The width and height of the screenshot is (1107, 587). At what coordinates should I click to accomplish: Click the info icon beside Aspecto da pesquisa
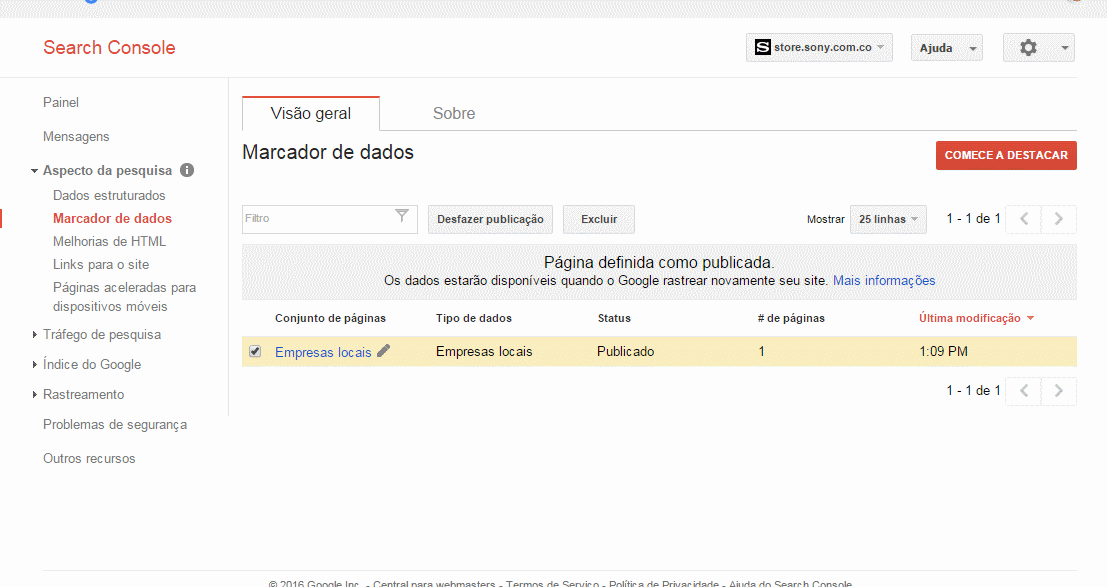click(187, 170)
